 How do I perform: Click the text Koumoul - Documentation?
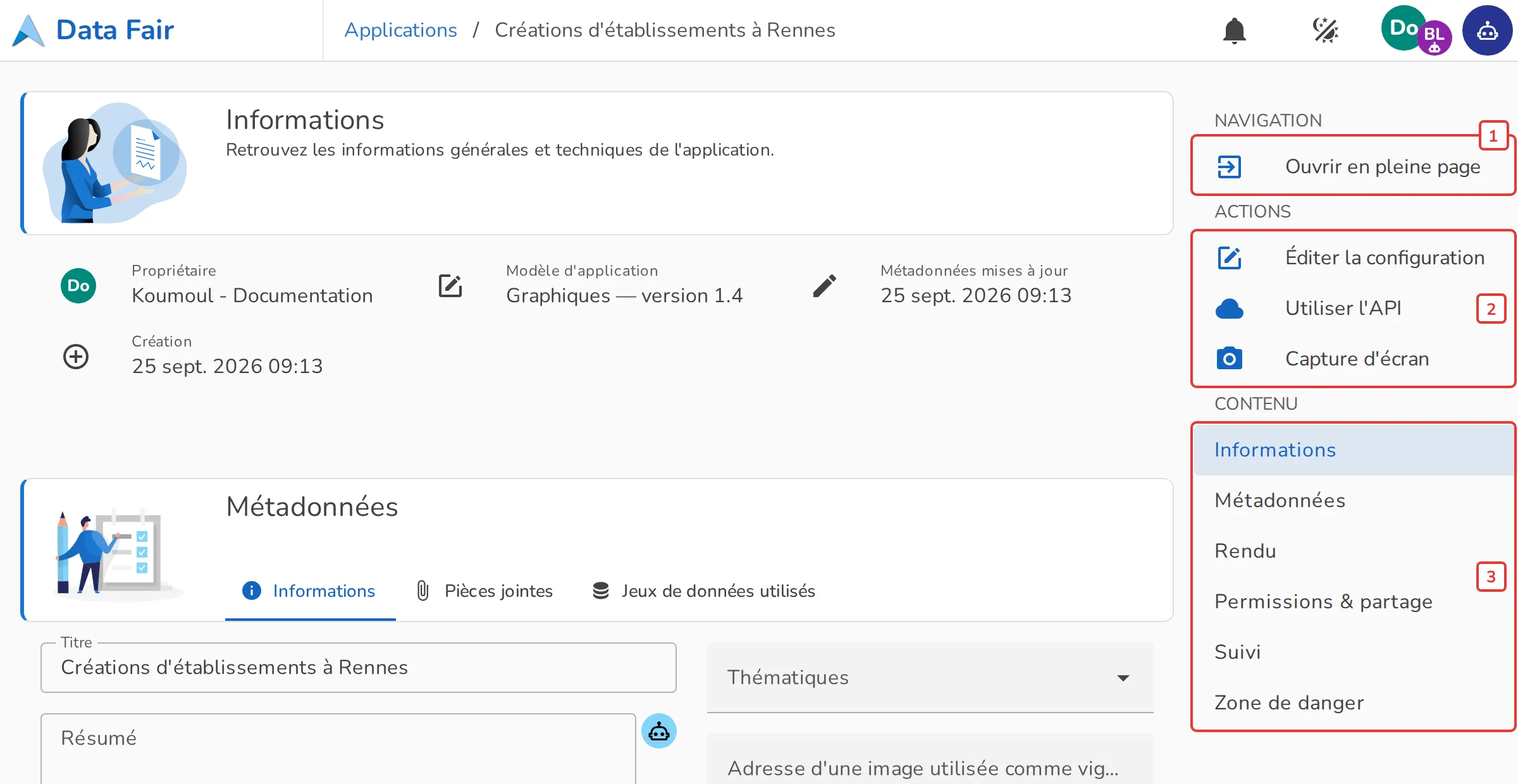[x=252, y=296]
